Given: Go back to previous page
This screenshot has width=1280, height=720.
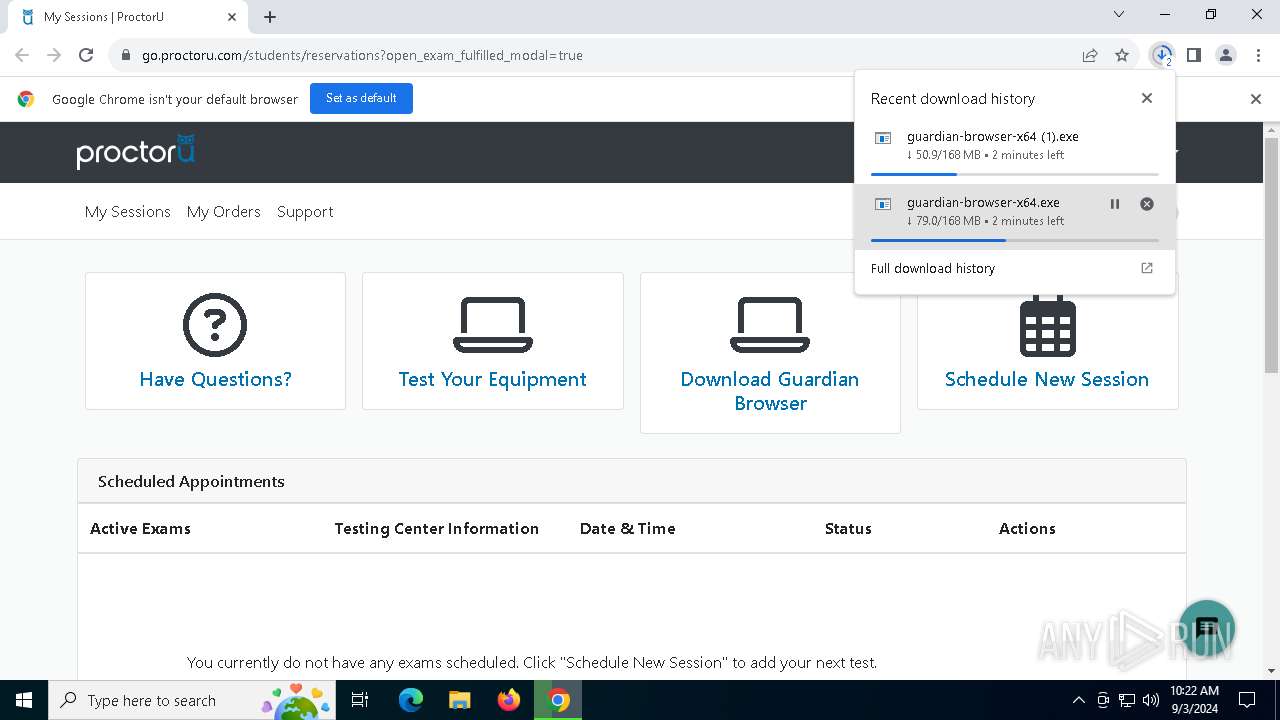Looking at the screenshot, I should point(22,55).
